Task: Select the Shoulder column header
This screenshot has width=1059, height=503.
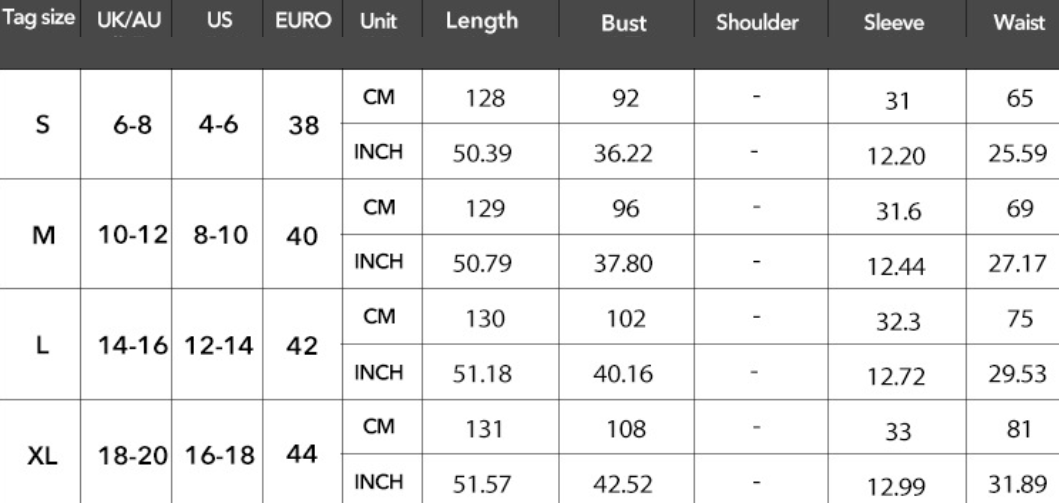Action: point(757,22)
